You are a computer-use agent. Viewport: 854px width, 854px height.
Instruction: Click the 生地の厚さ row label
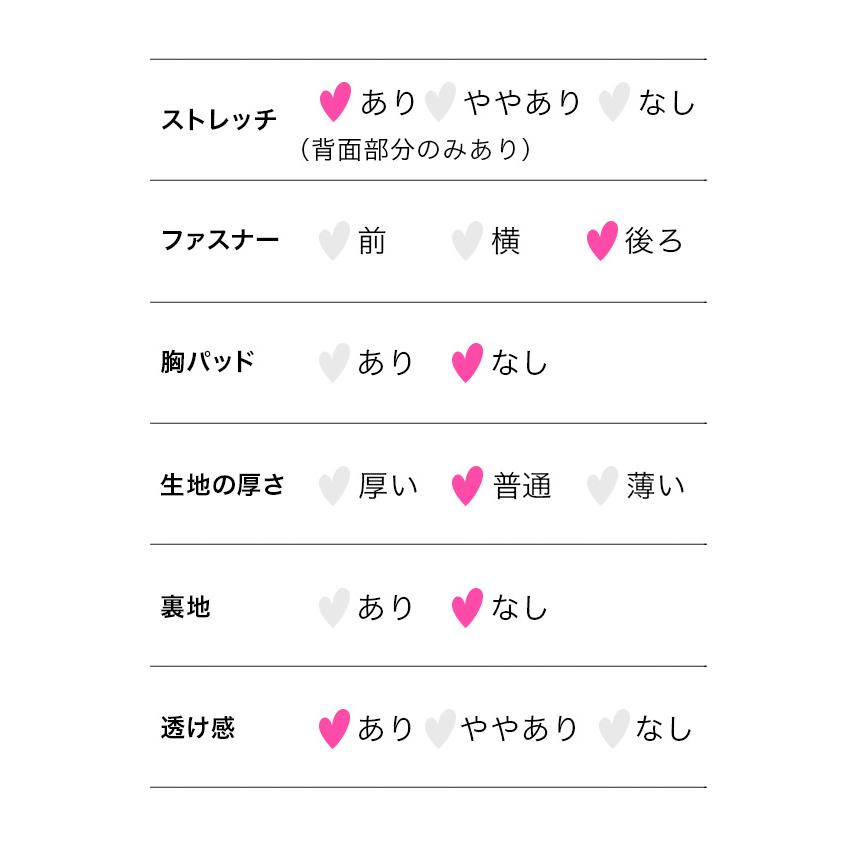point(223,485)
